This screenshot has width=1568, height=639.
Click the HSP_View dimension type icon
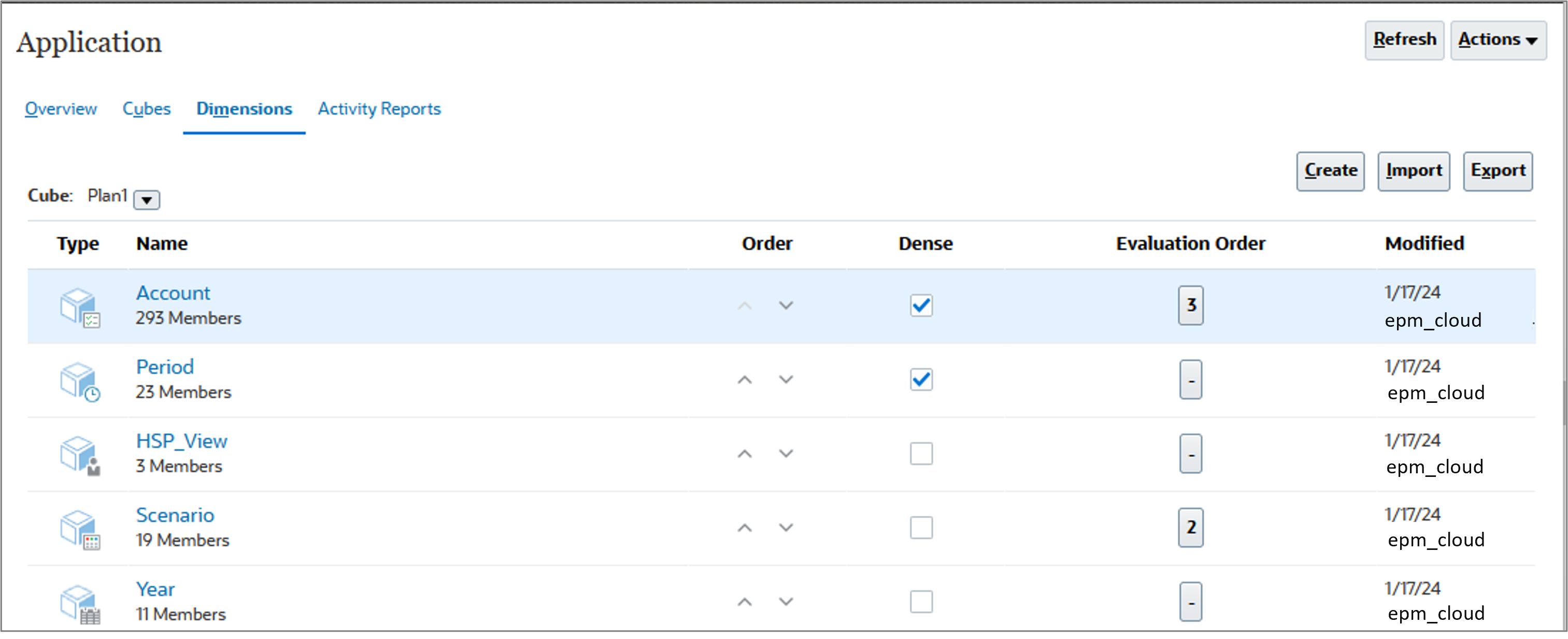(81, 455)
